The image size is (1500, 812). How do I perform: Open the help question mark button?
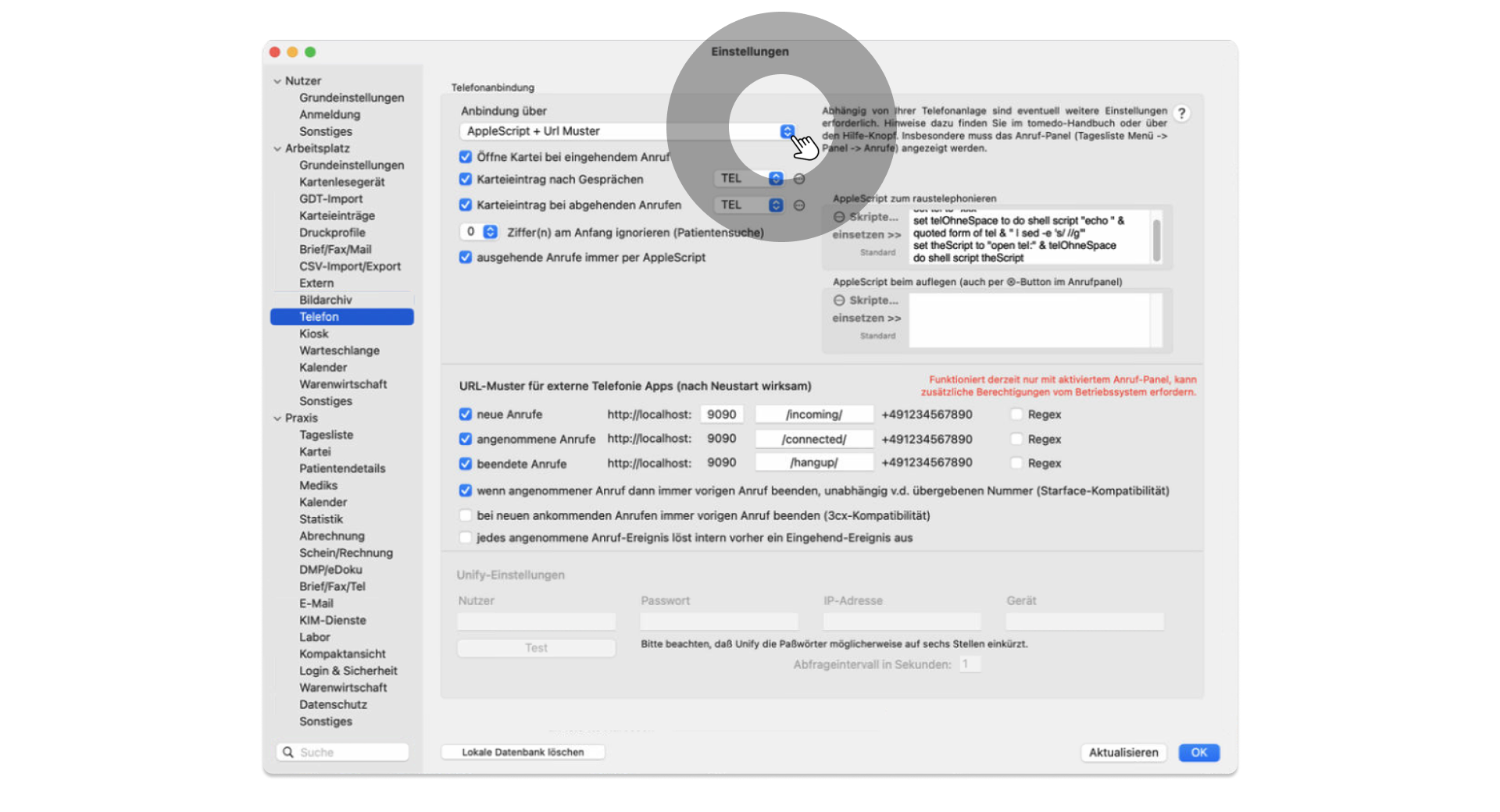point(1181,113)
